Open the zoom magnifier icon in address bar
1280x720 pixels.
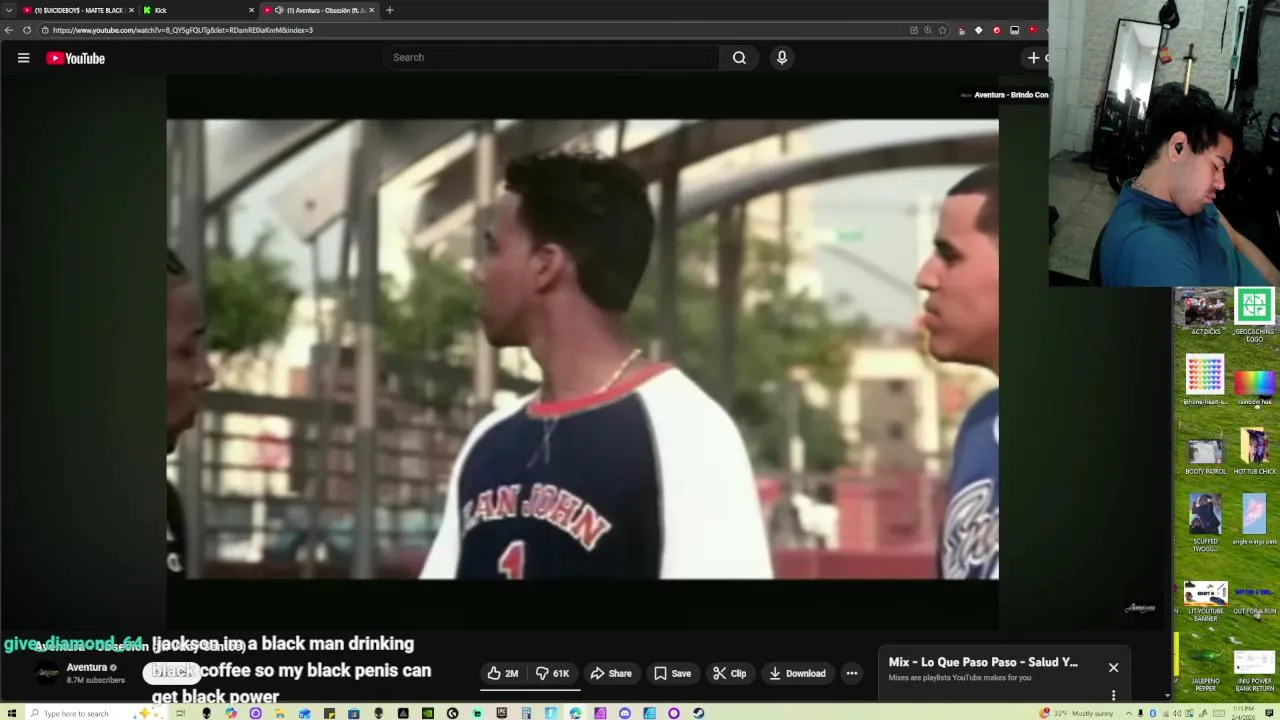[928, 30]
